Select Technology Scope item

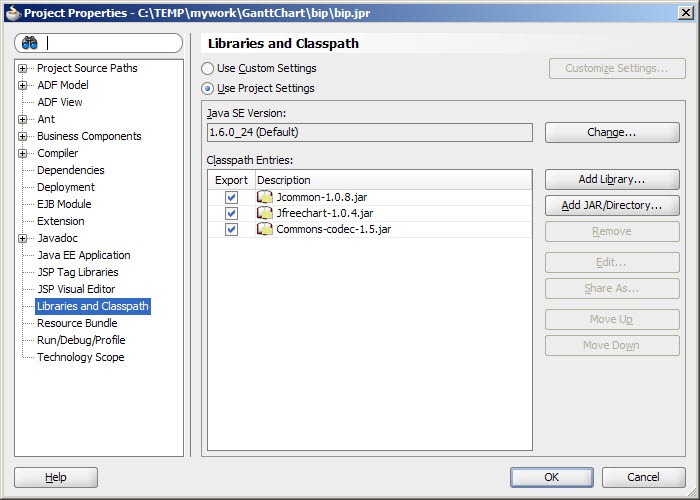point(81,357)
